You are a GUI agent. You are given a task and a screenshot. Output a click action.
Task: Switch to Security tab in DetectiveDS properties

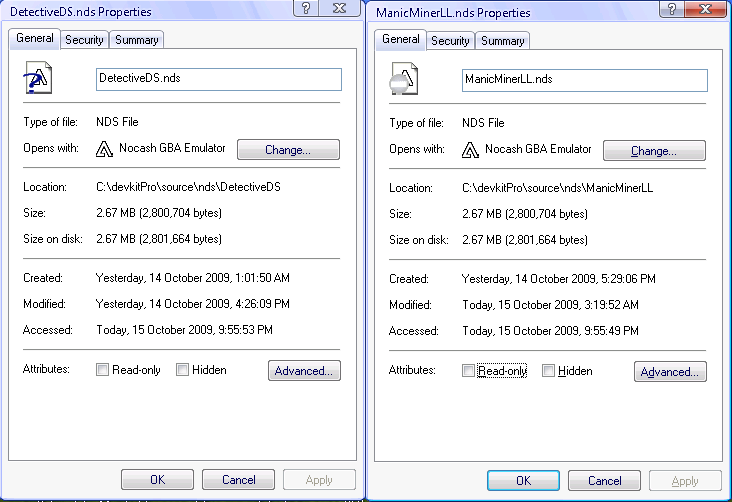click(84, 40)
